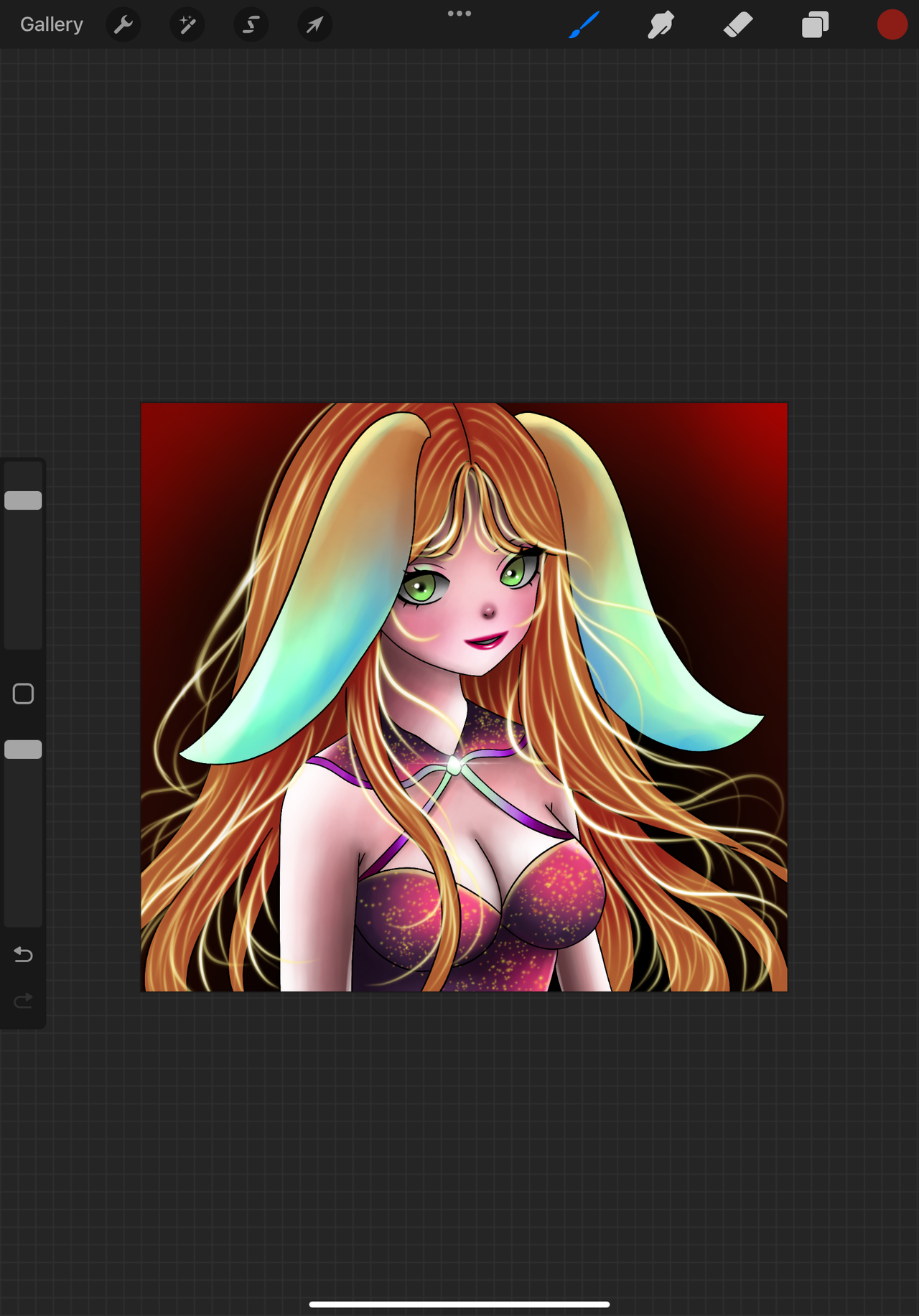Select the Eraser tool
919x1316 pixels.
pyautogui.click(x=738, y=24)
